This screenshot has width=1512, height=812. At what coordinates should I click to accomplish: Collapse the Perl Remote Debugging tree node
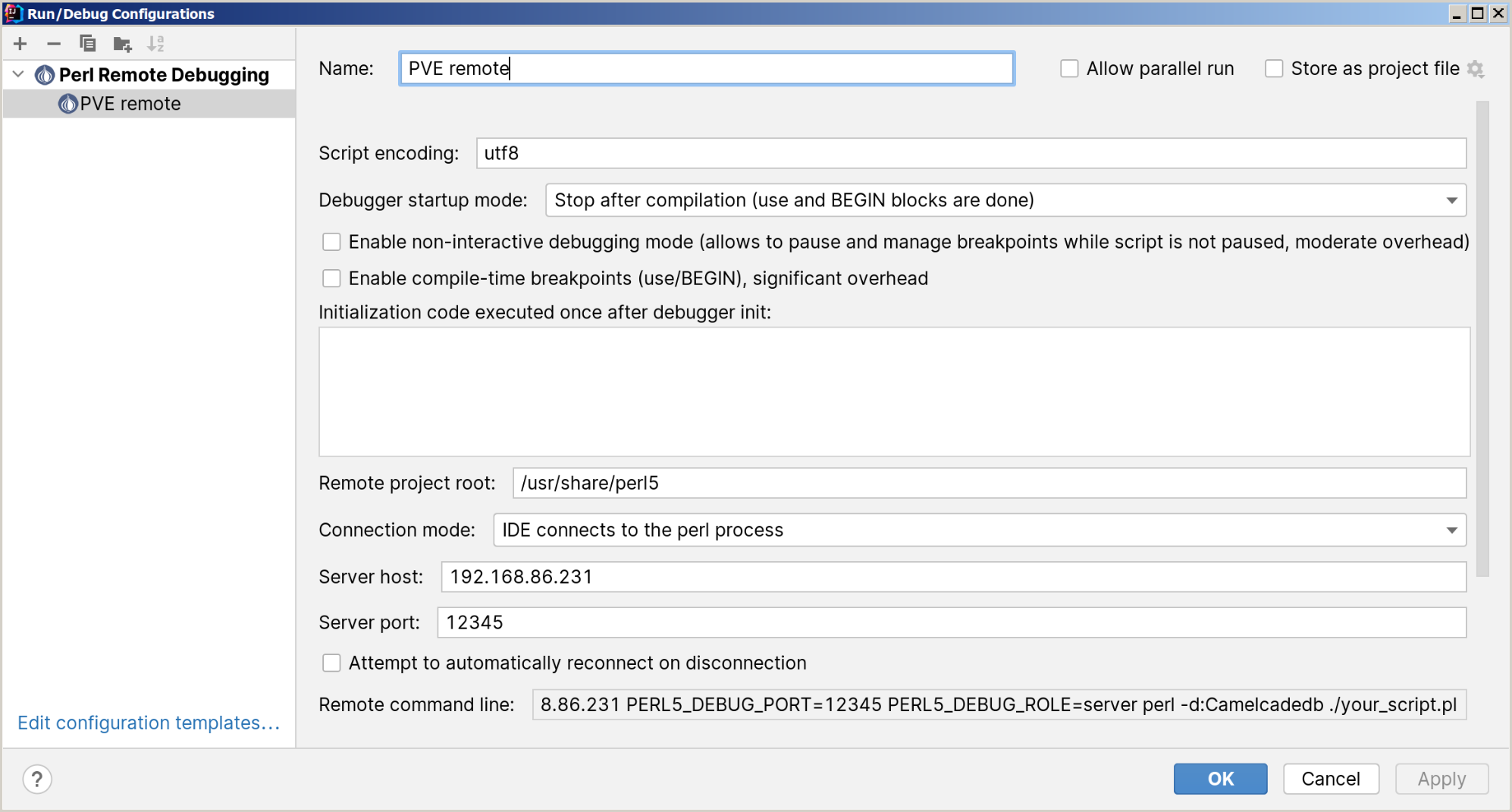19,74
